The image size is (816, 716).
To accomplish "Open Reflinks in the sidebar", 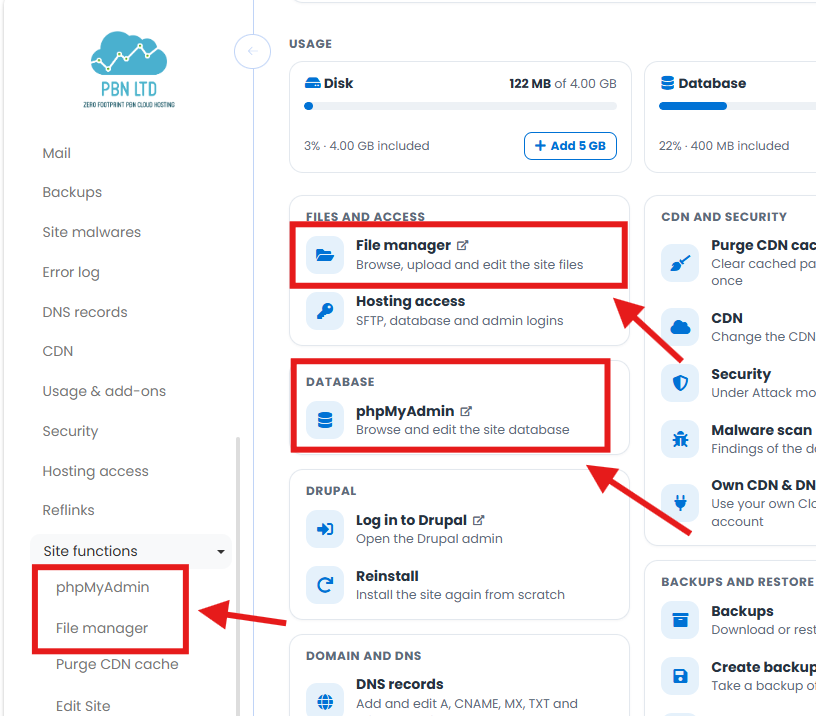I will pyautogui.click(x=68, y=510).
